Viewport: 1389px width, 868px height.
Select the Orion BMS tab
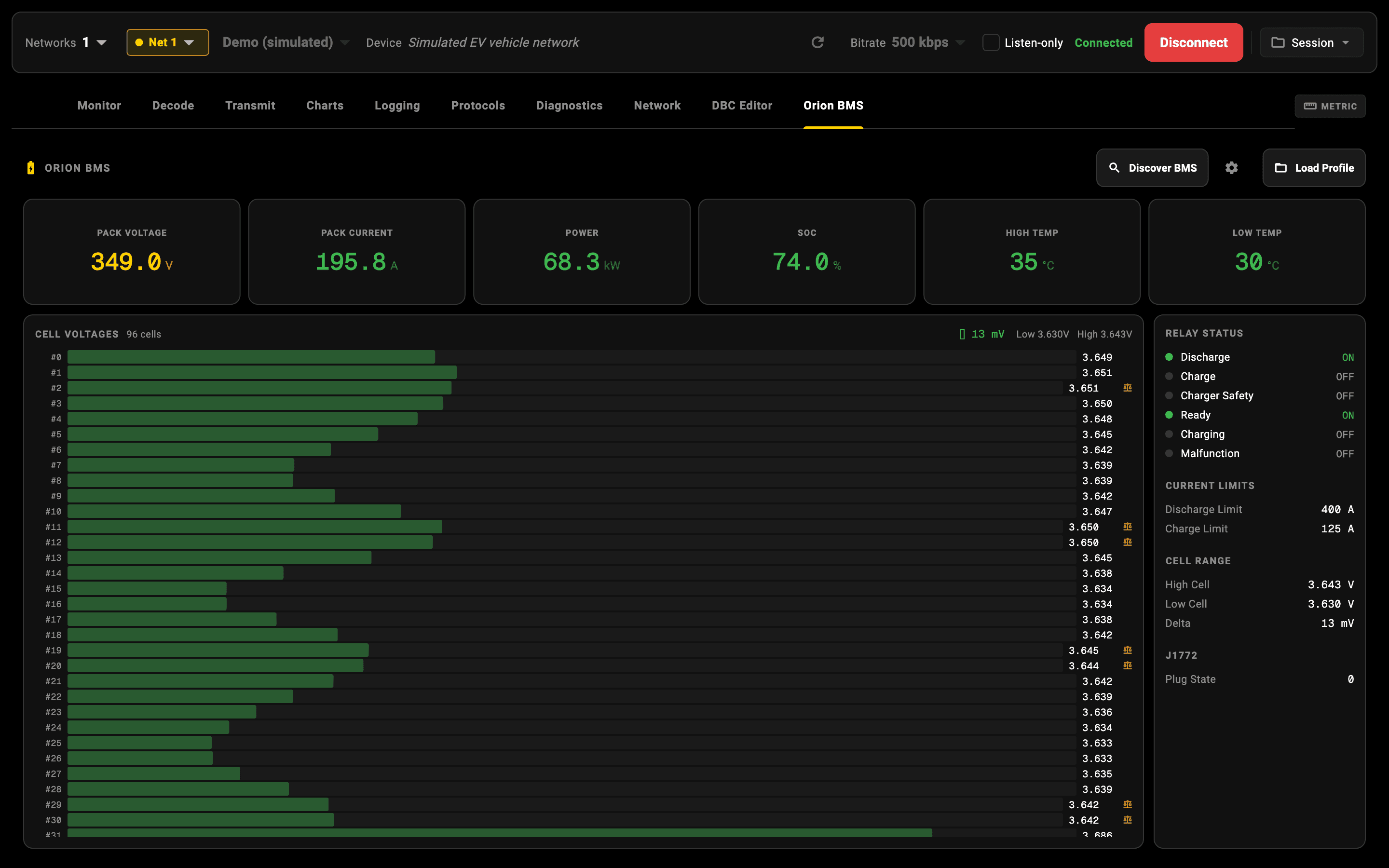833,106
